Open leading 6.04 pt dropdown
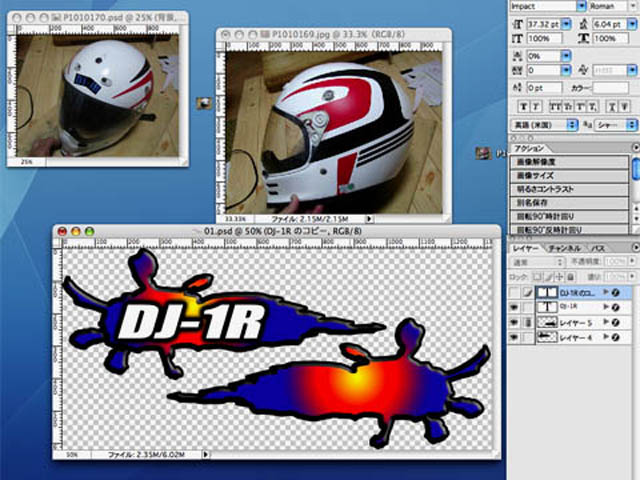640x480 pixels. click(632, 24)
